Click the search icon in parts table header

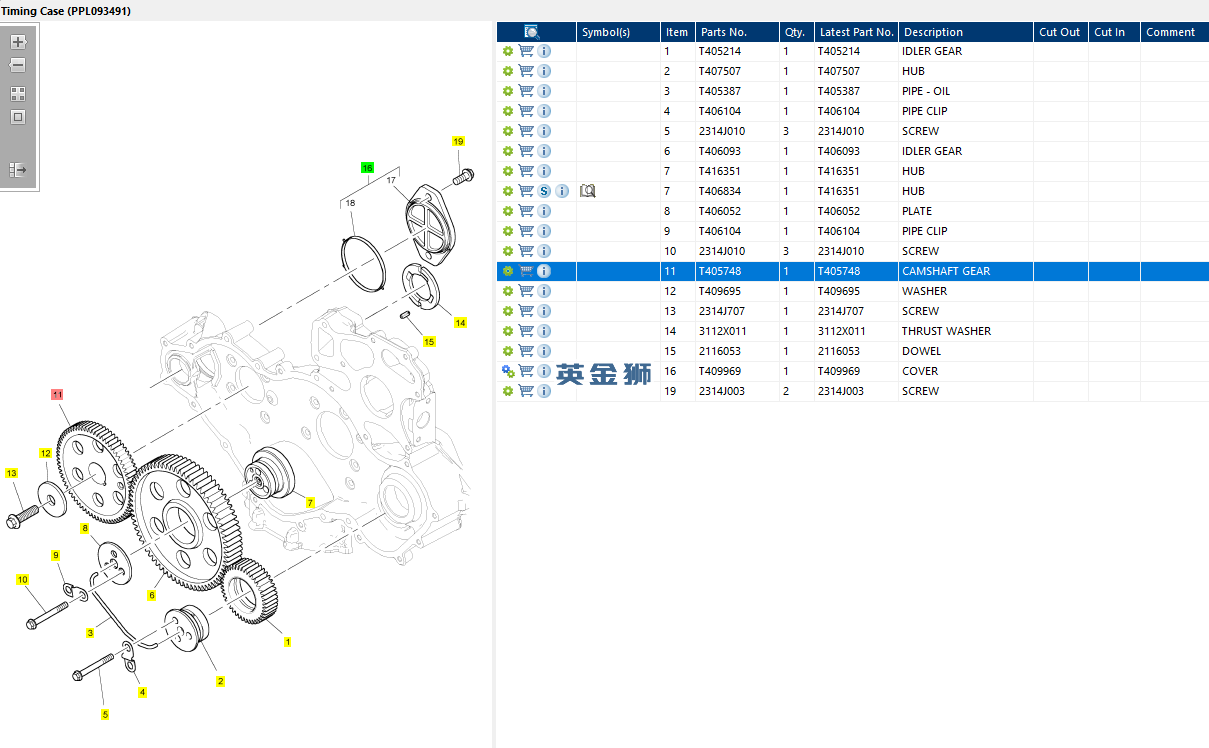(x=532, y=32)
